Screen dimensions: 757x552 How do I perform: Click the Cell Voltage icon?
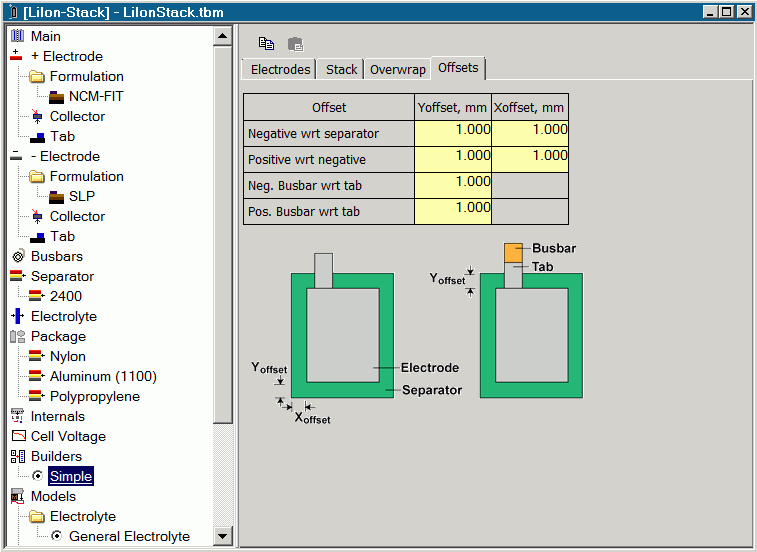pyautogui.click(x=17, y=436)
